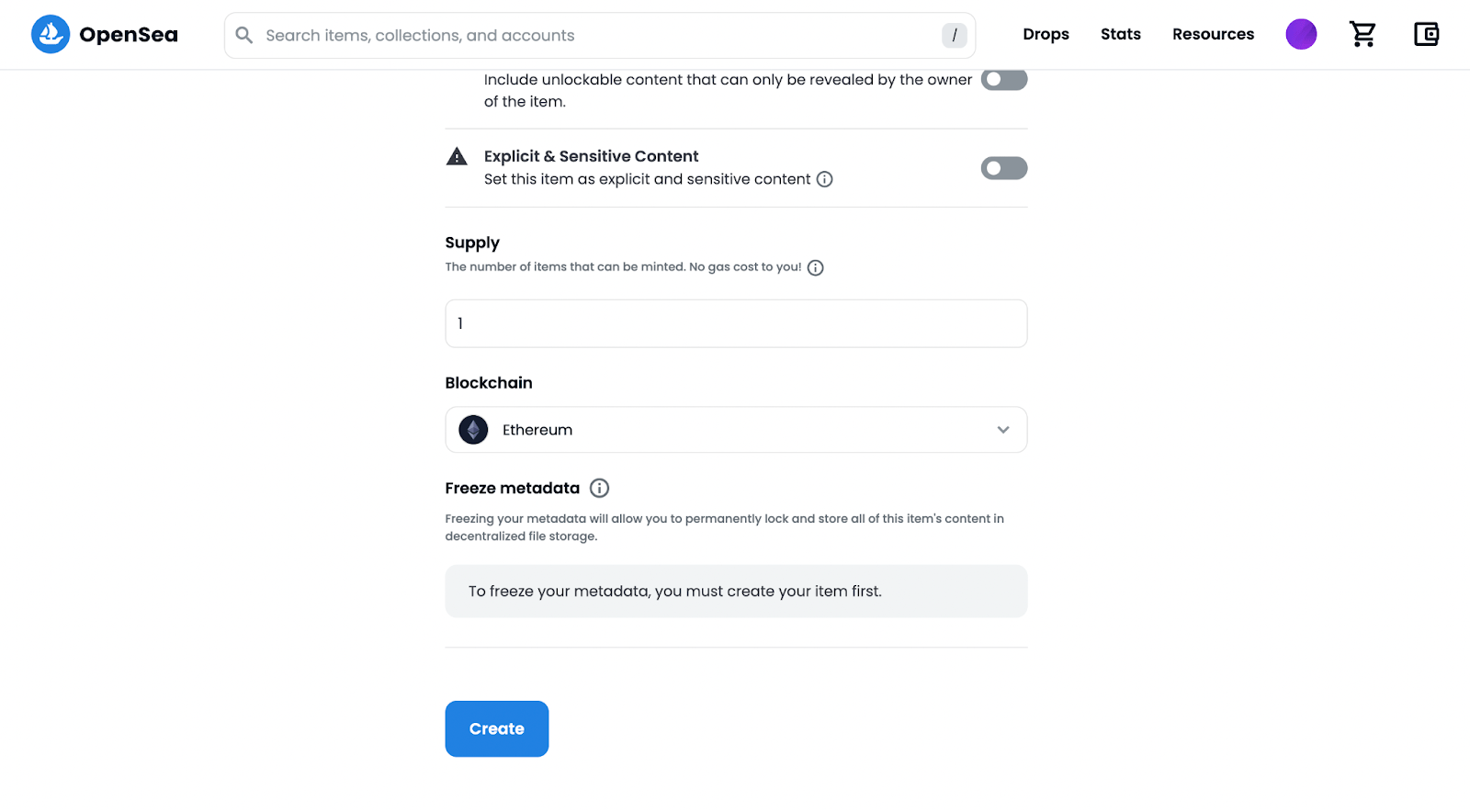Expand the blockchain chevron arrow
Image resolution: width=1470 pixels, height=812 pixels.
click(x=1002, y=430)
